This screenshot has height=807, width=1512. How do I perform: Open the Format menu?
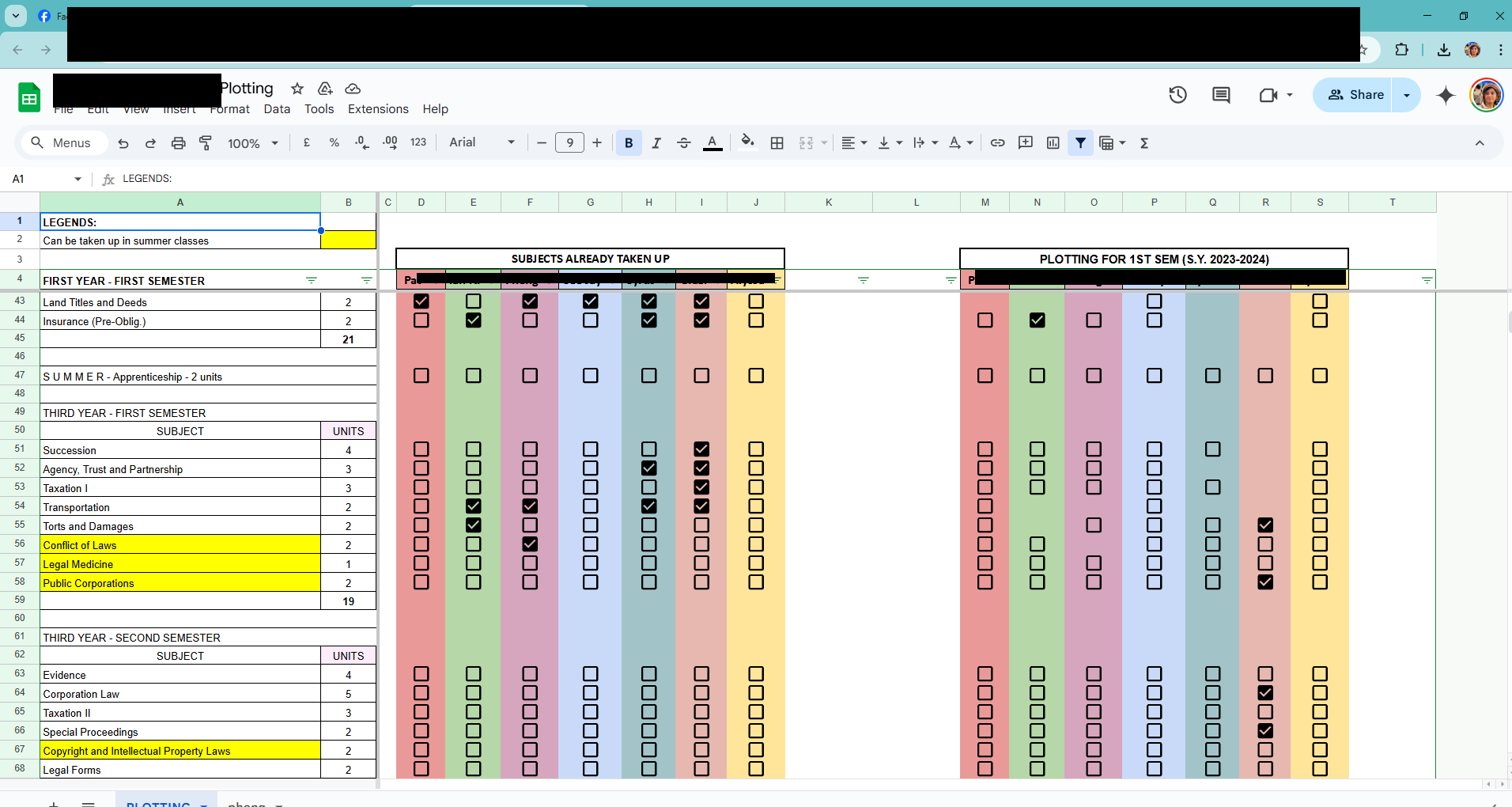coord(230,109)
